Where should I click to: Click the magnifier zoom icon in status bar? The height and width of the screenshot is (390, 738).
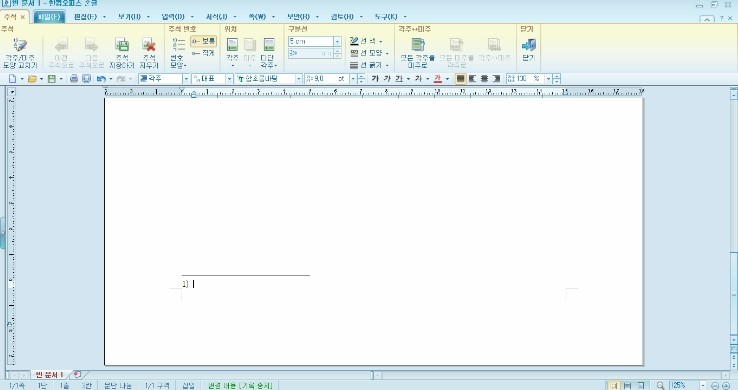point(660,385)
